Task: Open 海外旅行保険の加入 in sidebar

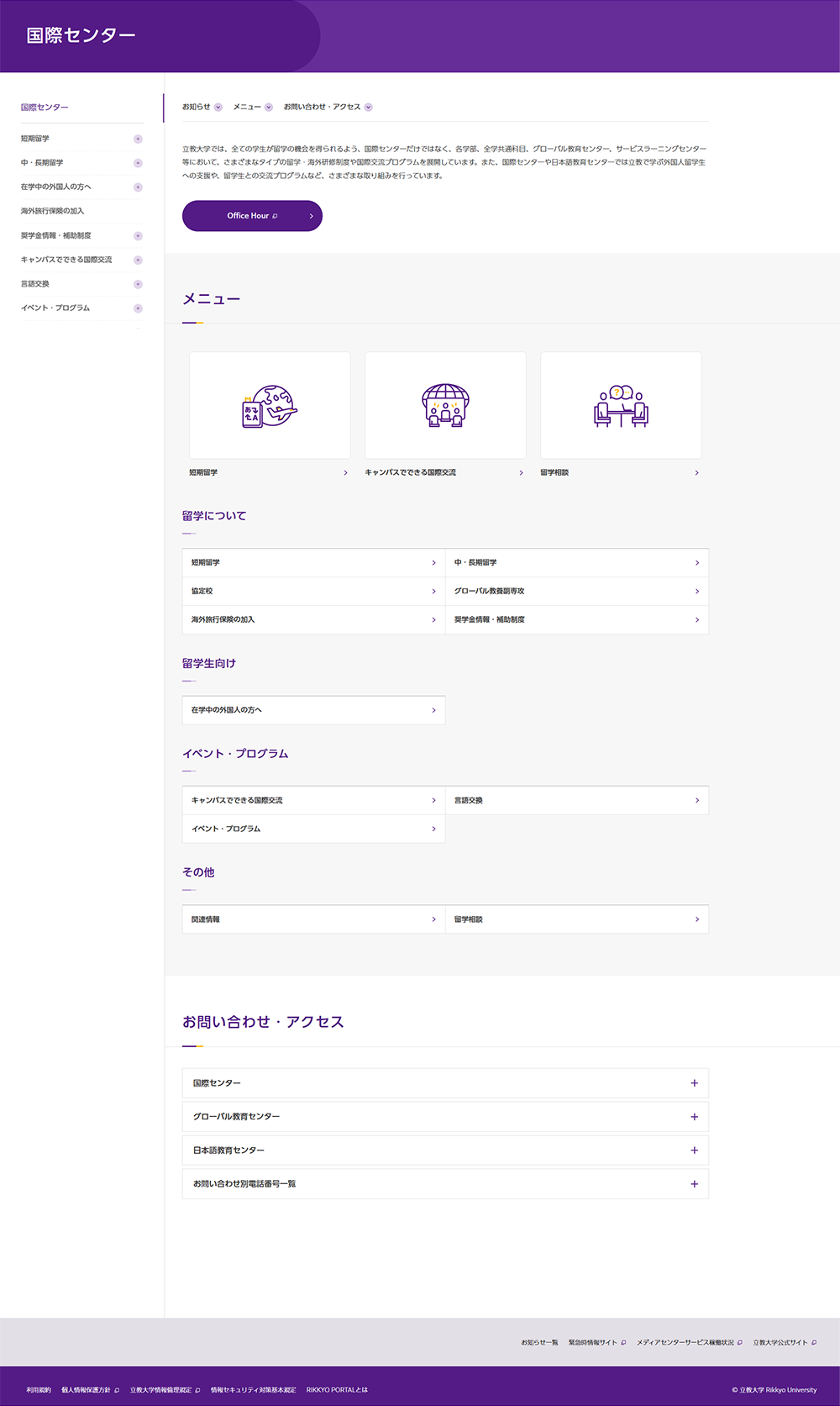Action: click(x=52, y=211)
